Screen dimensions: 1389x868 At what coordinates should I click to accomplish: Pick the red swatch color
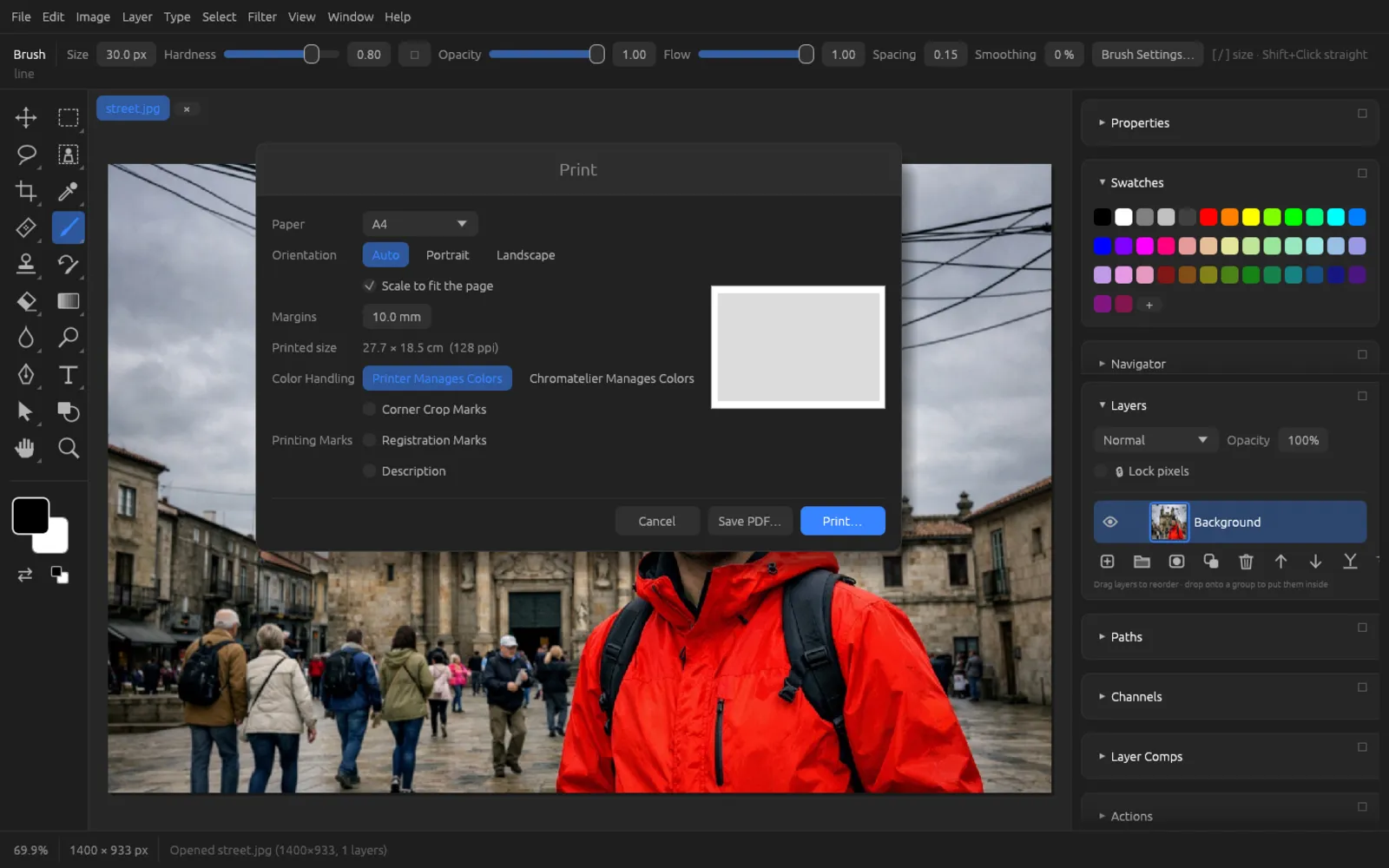[x=1208, y=217]
